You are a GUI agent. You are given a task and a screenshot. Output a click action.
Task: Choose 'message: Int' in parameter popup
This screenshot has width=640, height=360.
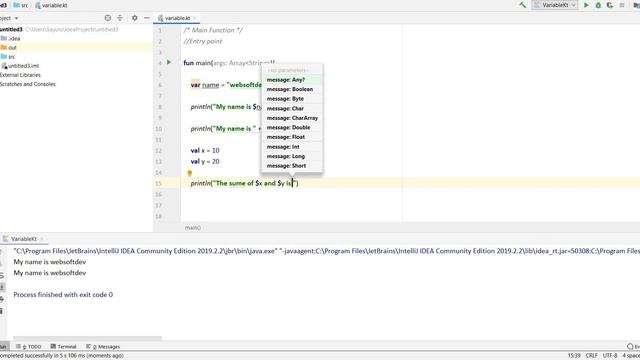(x=292, y=147)
